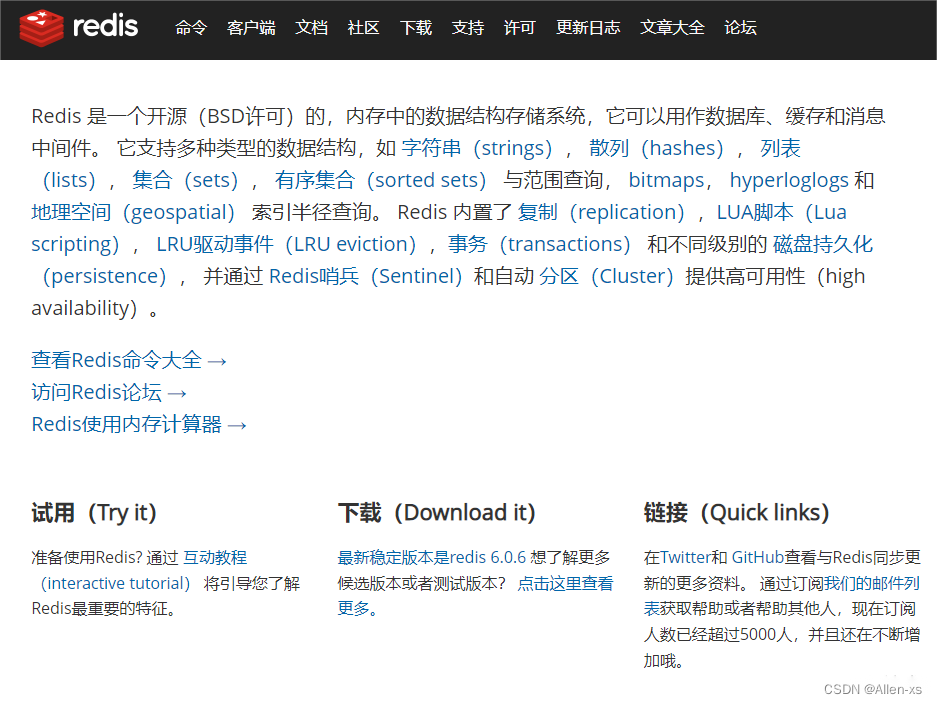Screen dimensions: 937x704
Task: Open Redis使用内存计算器 link
Action: [139, 424]
